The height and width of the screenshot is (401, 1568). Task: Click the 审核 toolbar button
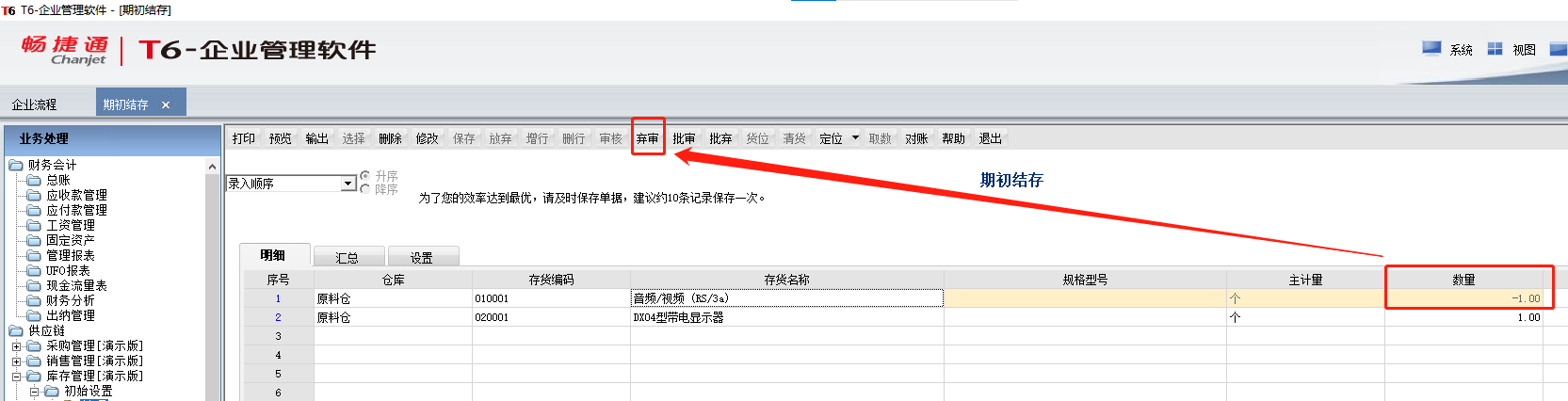click(611, 138)
